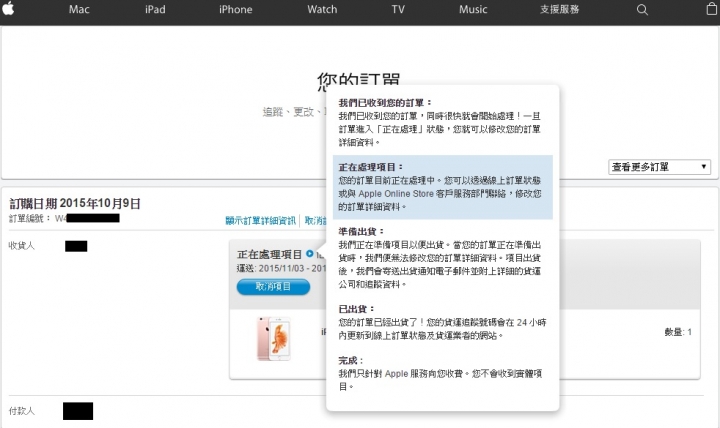Open the shopping bag icon

[712, 9]
